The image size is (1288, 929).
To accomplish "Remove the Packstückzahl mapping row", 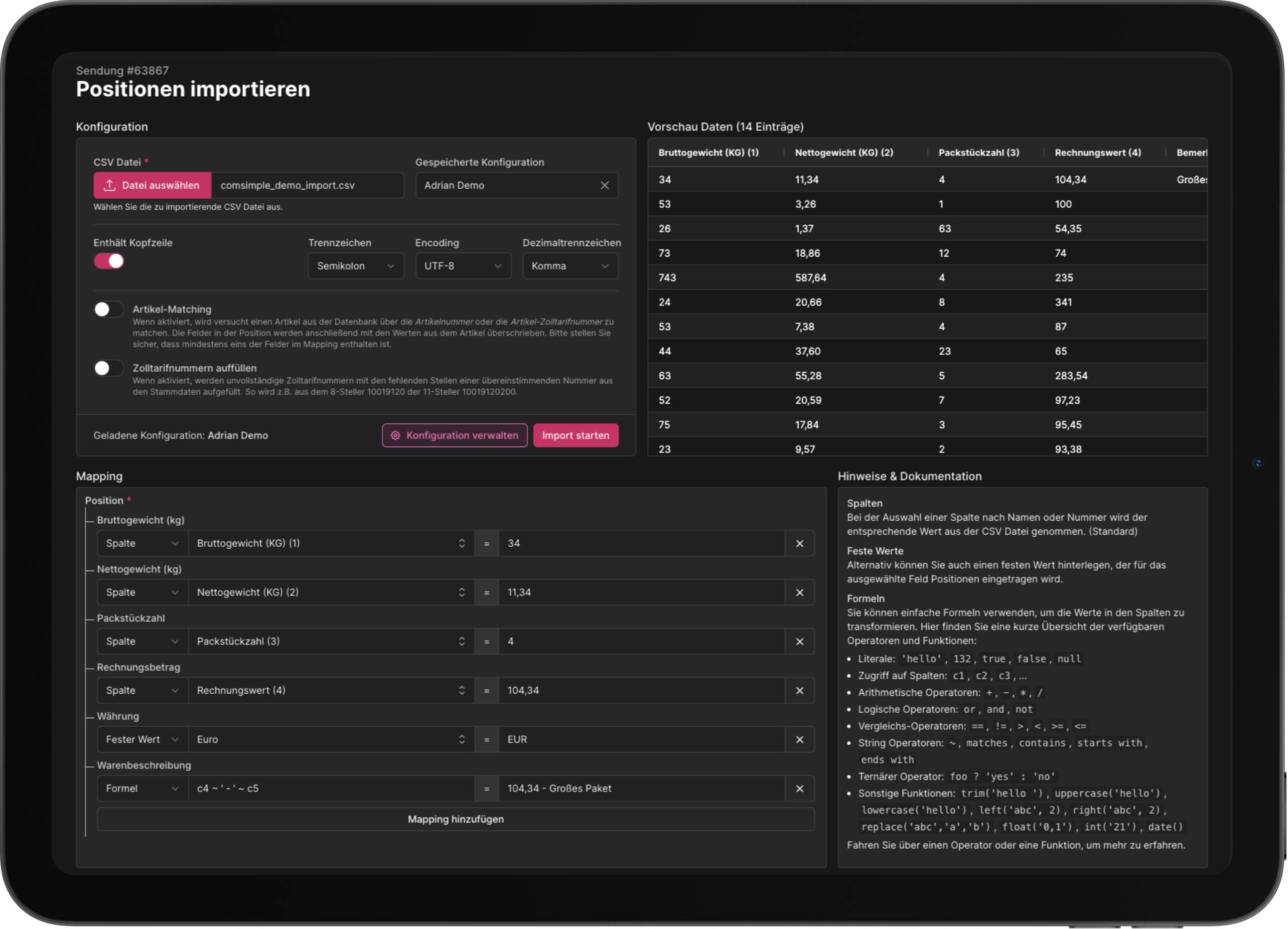I will [x=800, y=641].
